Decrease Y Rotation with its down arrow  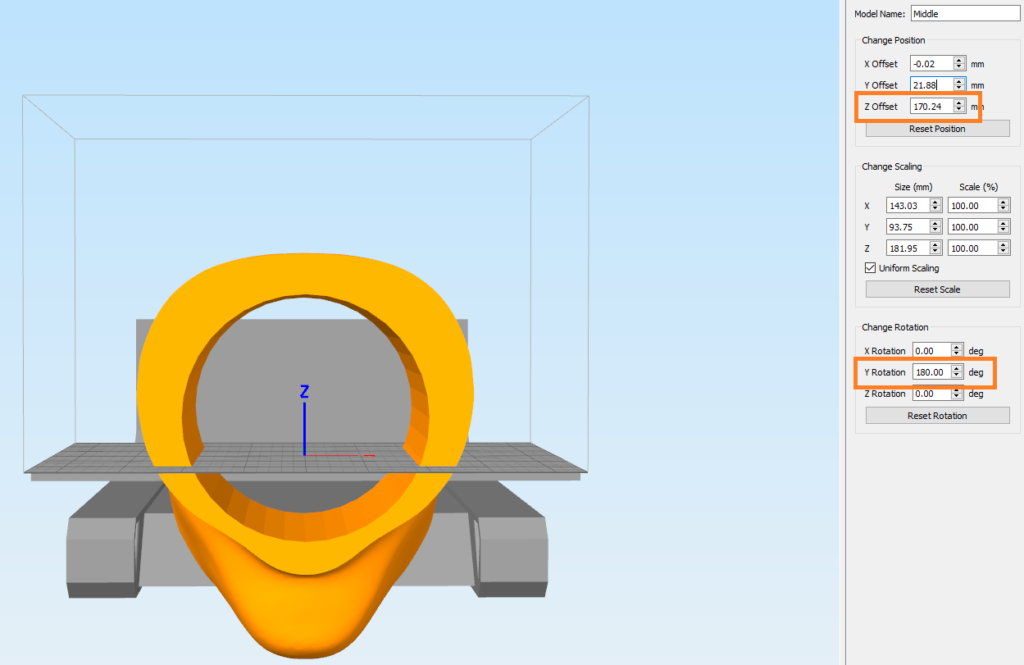click(x=957, y=376)
